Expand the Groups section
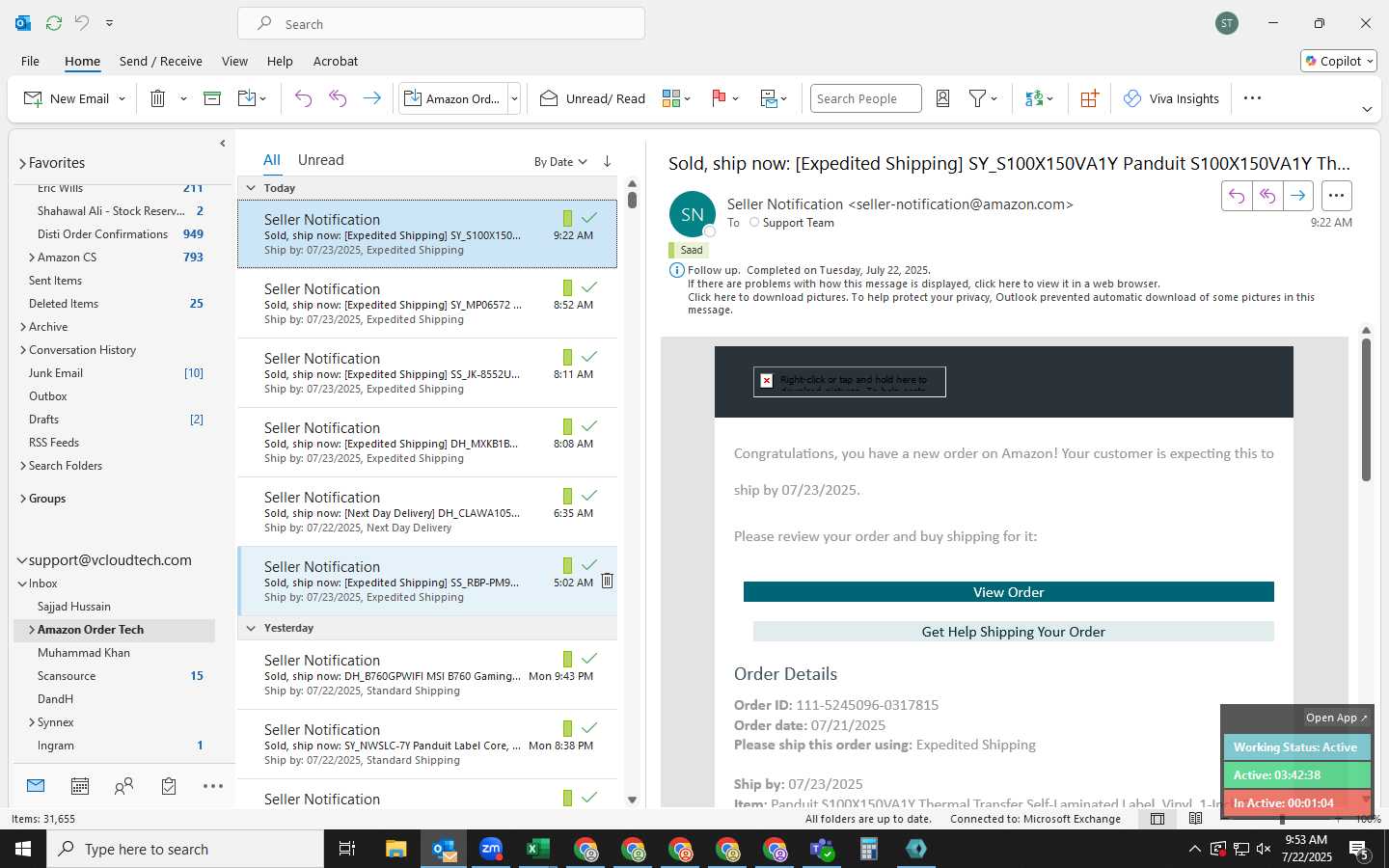 [23, 499]
